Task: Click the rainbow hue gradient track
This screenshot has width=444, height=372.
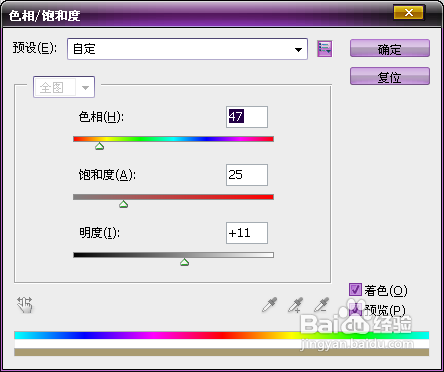Action: click(x=173, y=139)
